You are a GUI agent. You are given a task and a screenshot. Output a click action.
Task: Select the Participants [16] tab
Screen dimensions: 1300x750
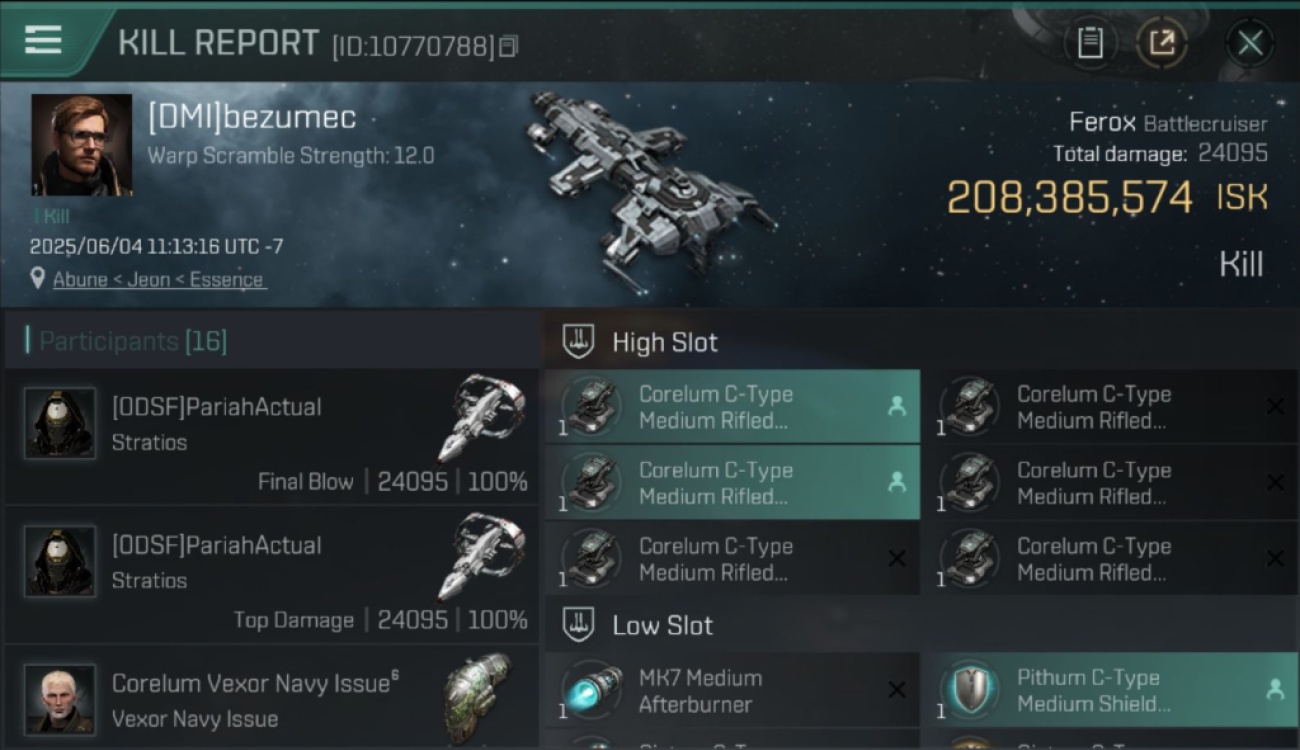pyautogui.click(x=133, y=341)
